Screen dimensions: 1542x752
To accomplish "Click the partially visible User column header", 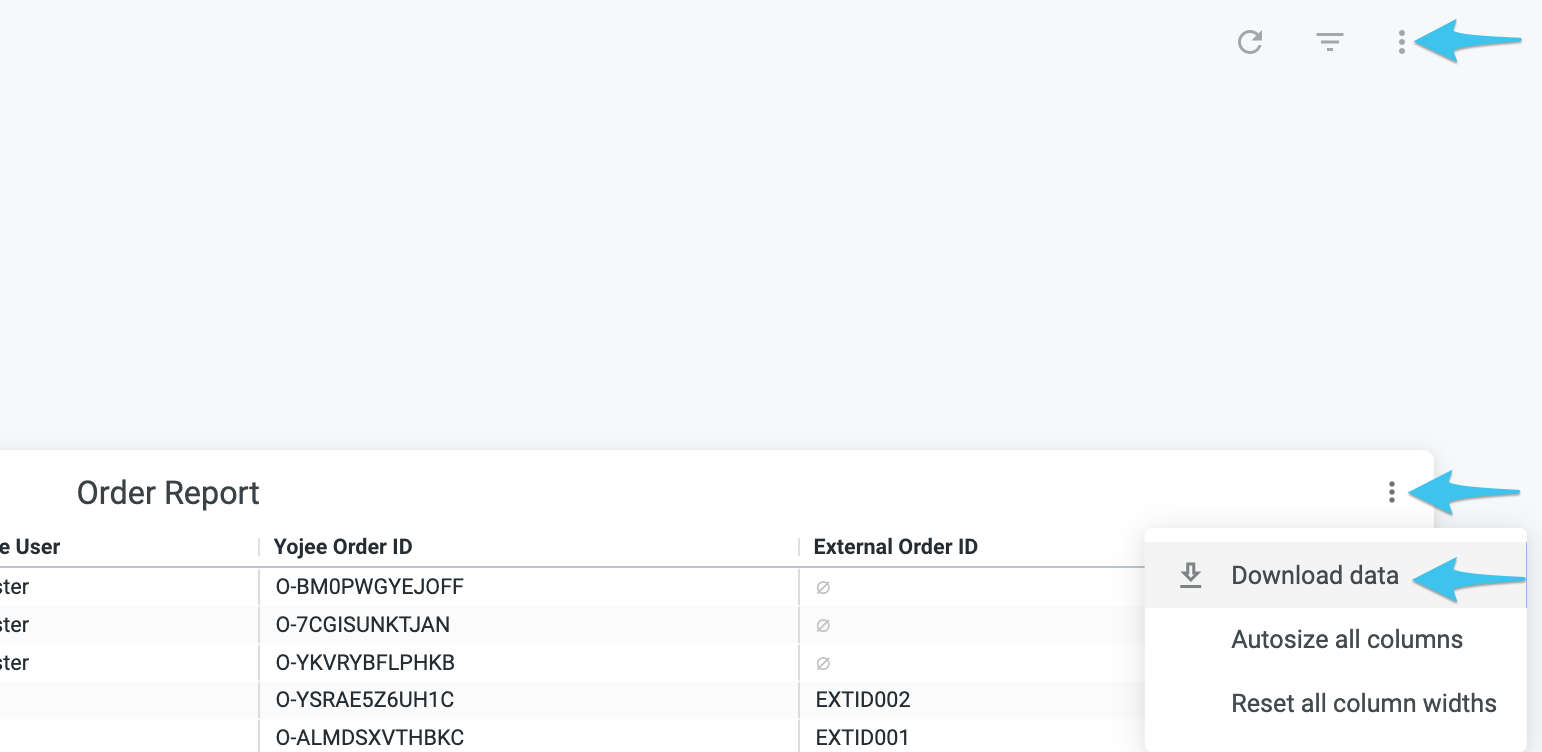I will (x=30, y=547).
